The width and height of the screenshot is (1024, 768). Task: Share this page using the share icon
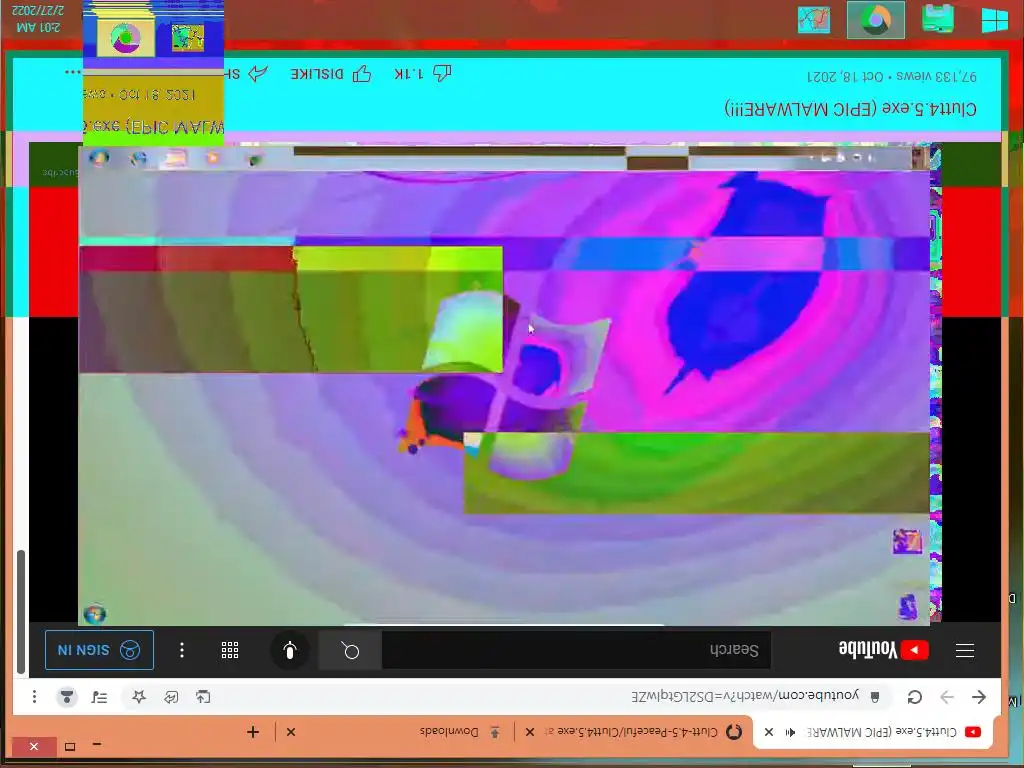(x=171, y=697)
